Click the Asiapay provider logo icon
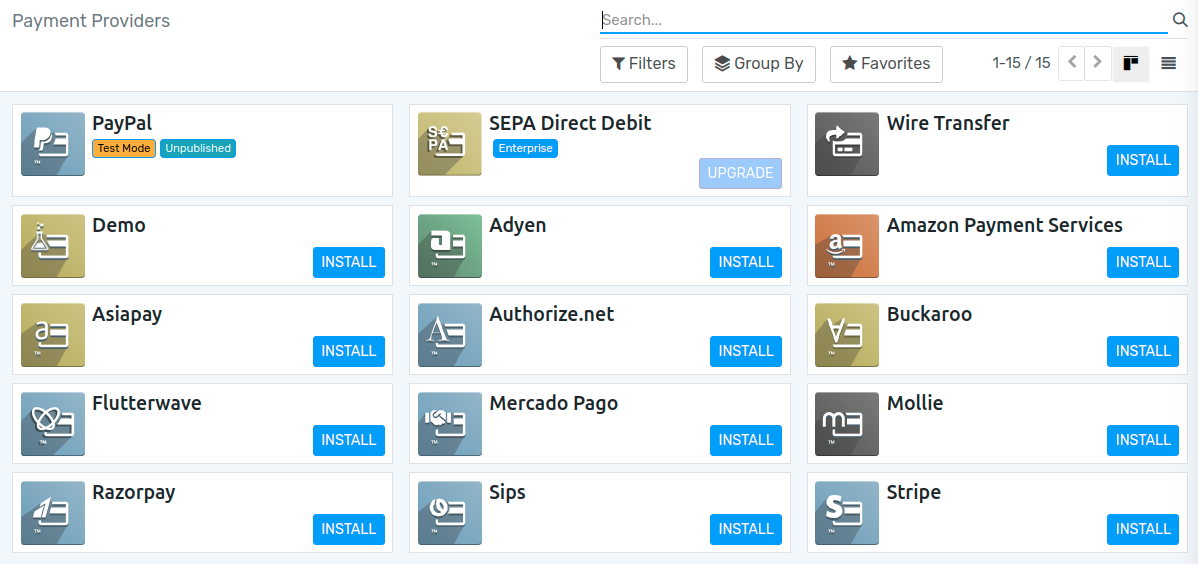1198x564 pixels. 53,335
